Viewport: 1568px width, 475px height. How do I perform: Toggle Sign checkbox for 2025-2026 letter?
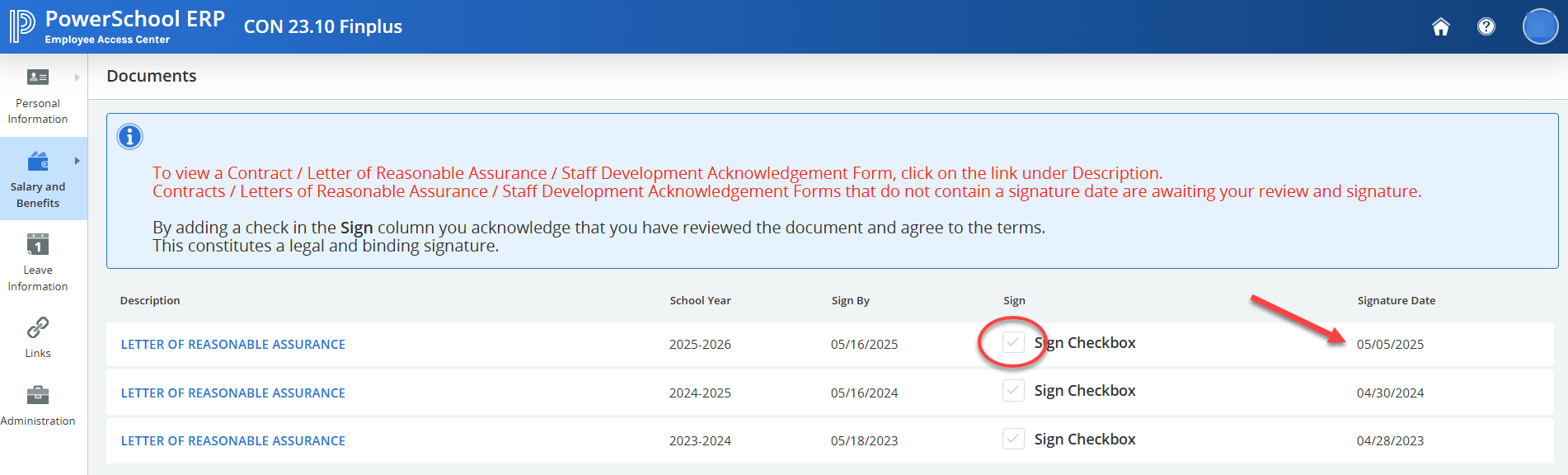tap(1013, 343)
